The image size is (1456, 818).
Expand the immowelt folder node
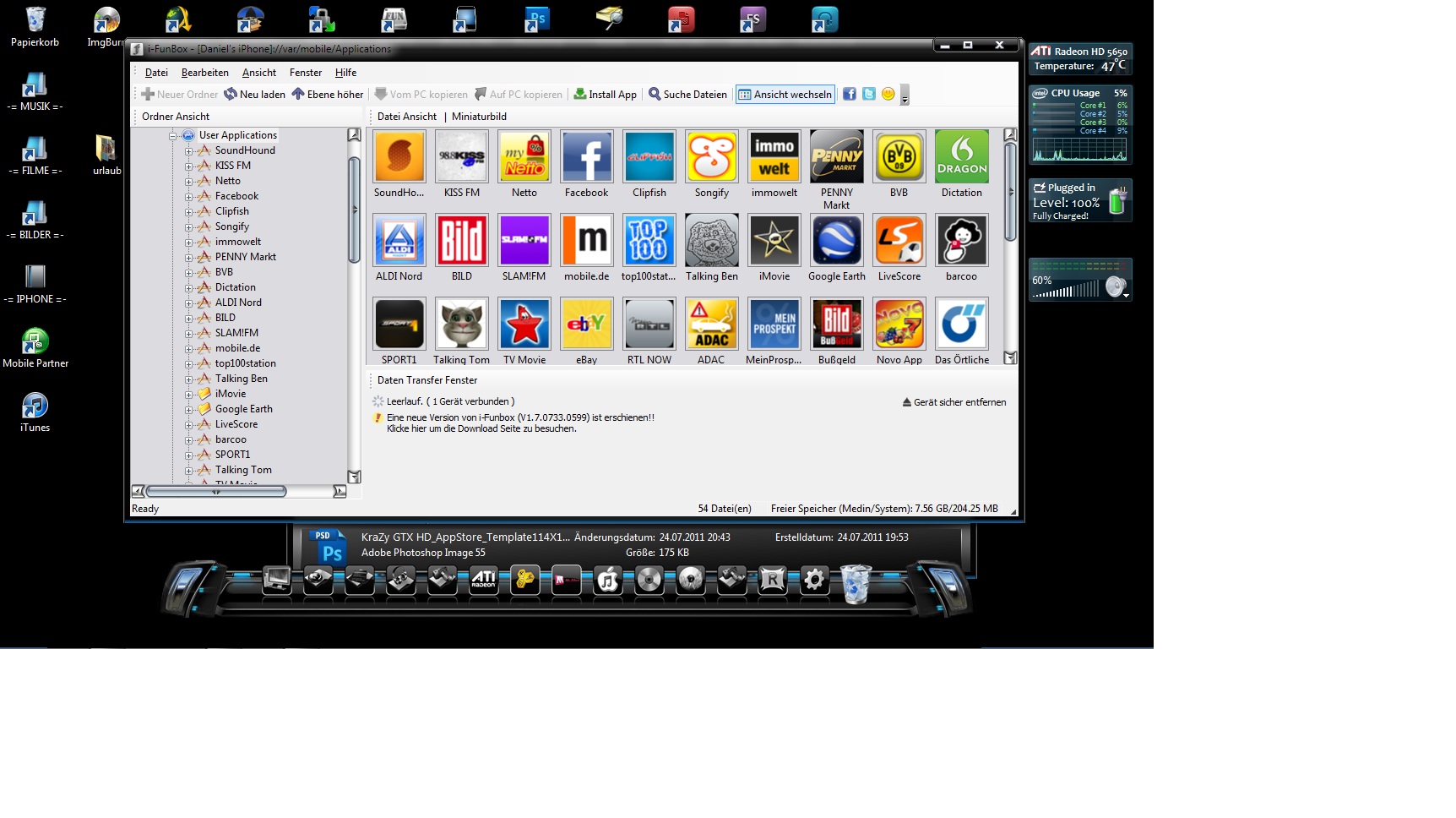pos(189,242)
